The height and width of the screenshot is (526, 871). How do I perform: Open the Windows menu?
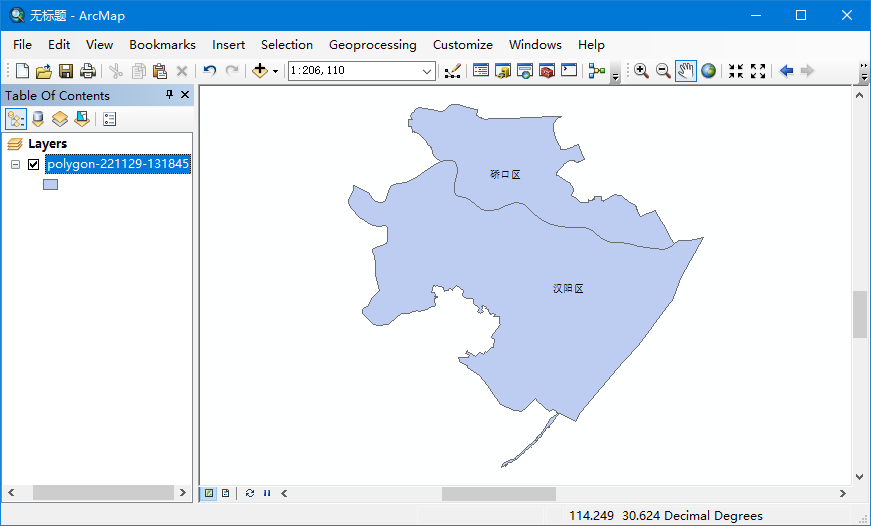[x=535, y=44]
